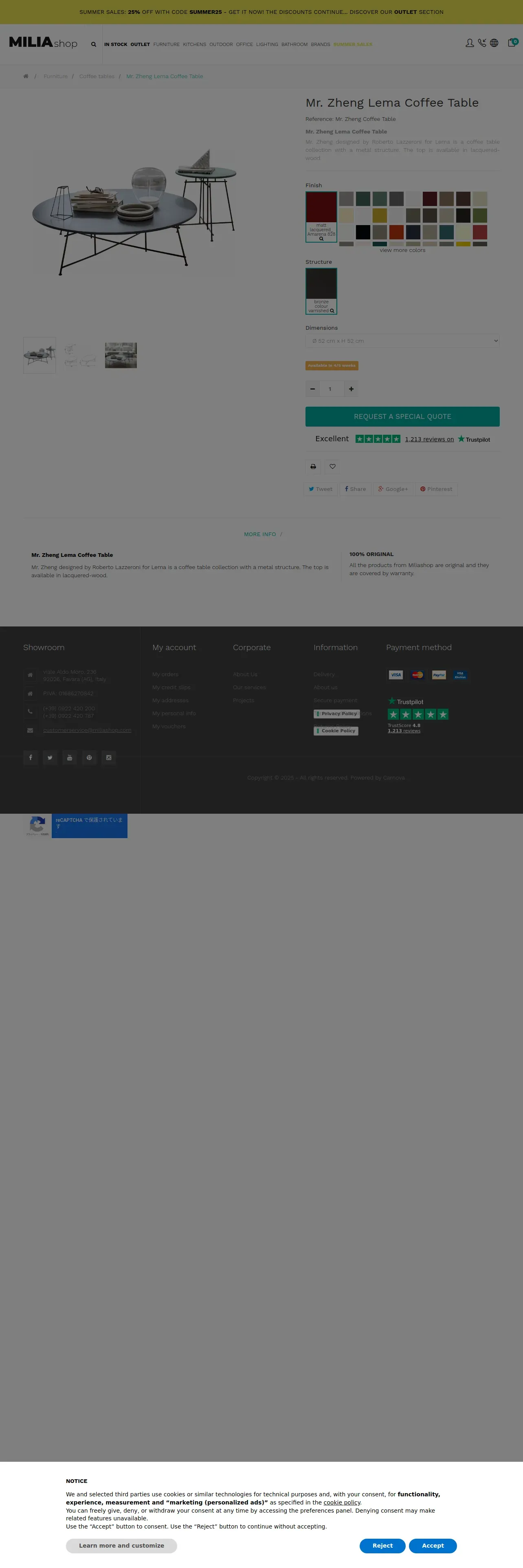Open the BRANDS menu
Image resolution: width=523 pixels, height=1568 pixels.
pos(320,44)
